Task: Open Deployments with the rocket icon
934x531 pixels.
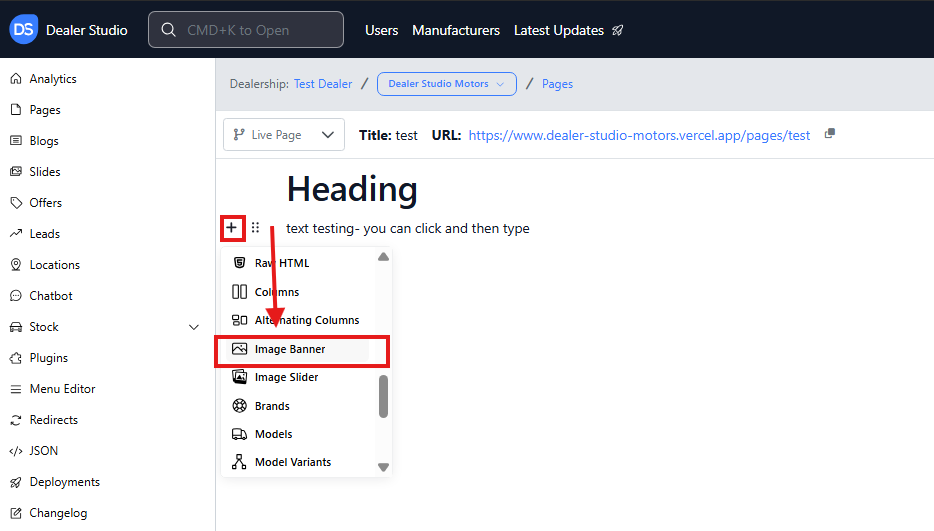Action: 64,482
